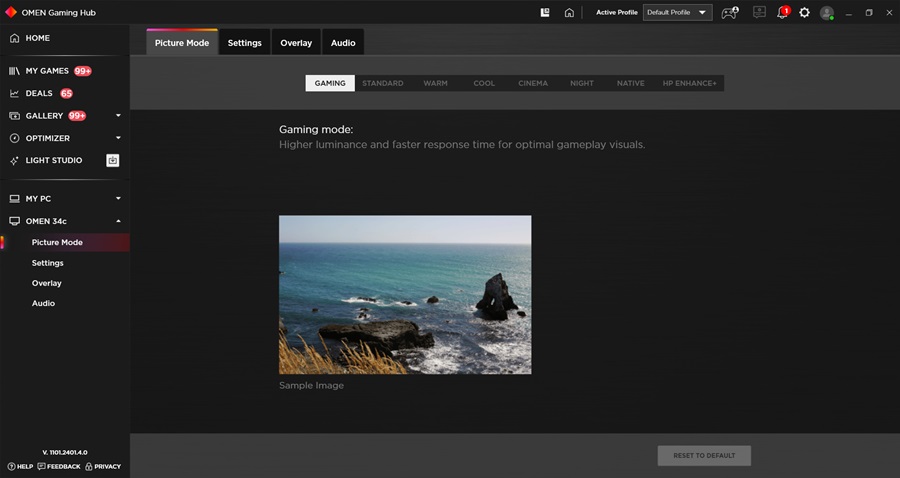Open the Privacy link
Viewport: 900px width, 478px height.
click(x=103, y=466)
